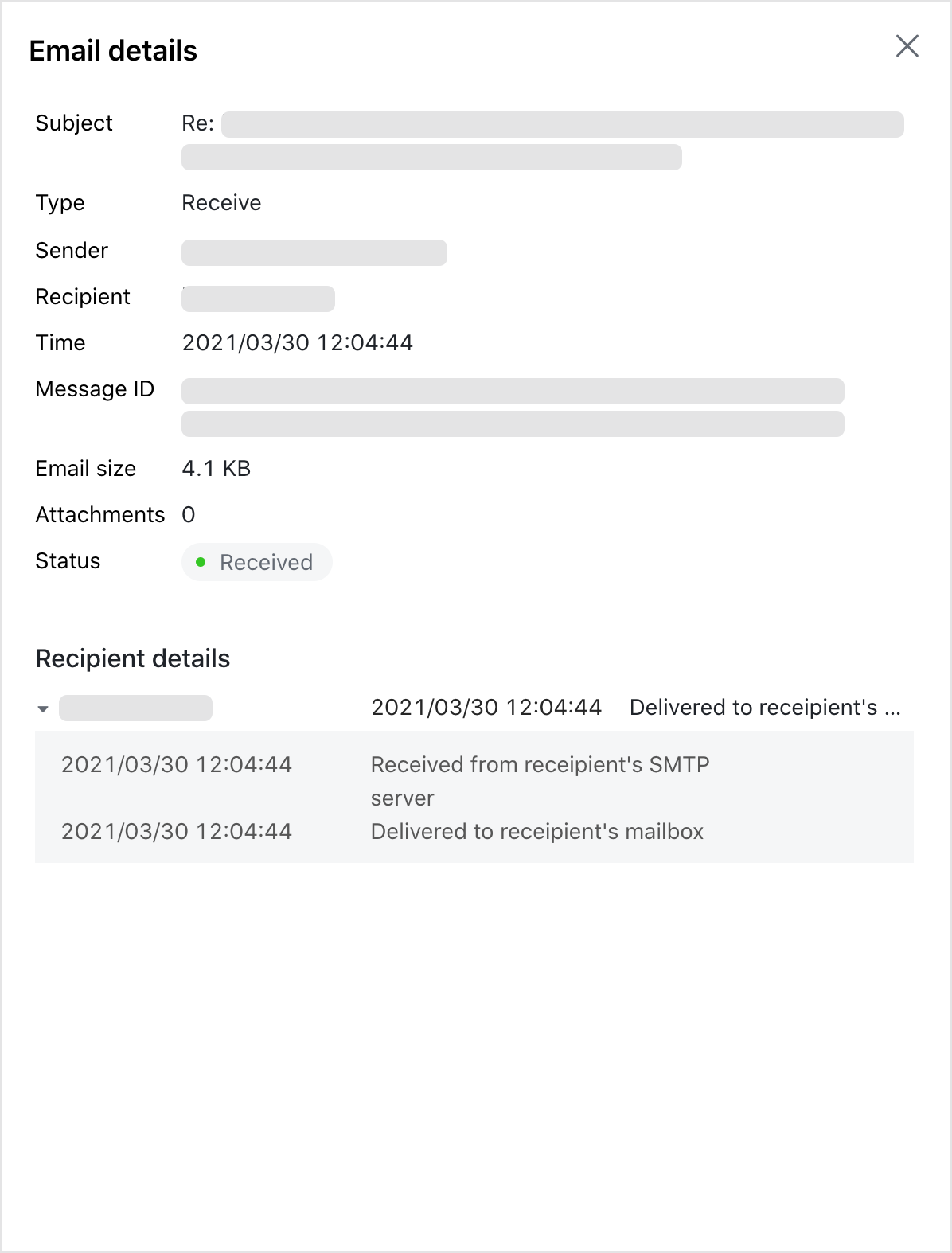Click Delivered to receipient's mailbox entry

pyautogui.click(x=536, y=831)
